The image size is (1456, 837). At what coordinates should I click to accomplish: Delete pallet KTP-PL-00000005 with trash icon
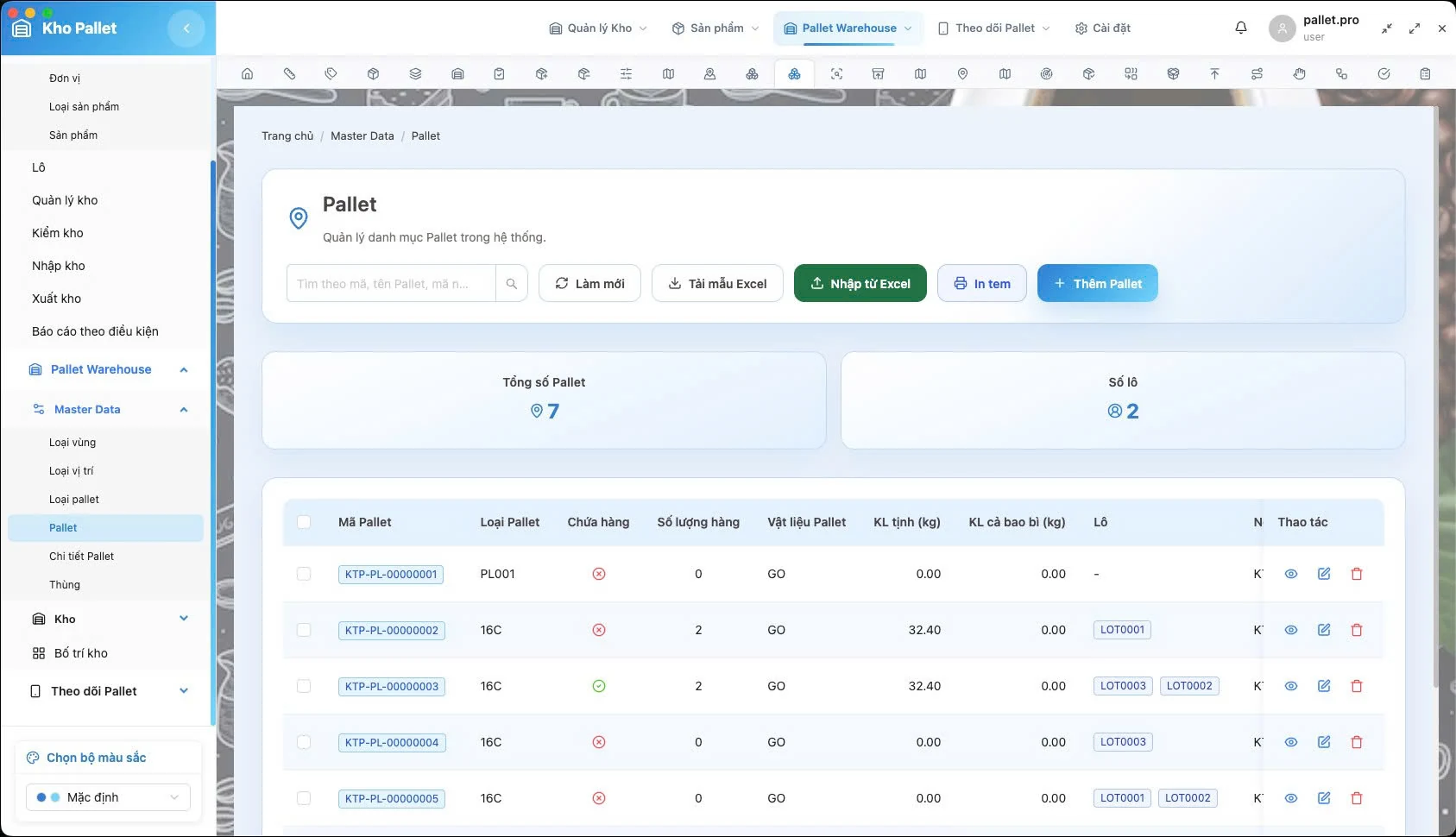point(1357,798)
